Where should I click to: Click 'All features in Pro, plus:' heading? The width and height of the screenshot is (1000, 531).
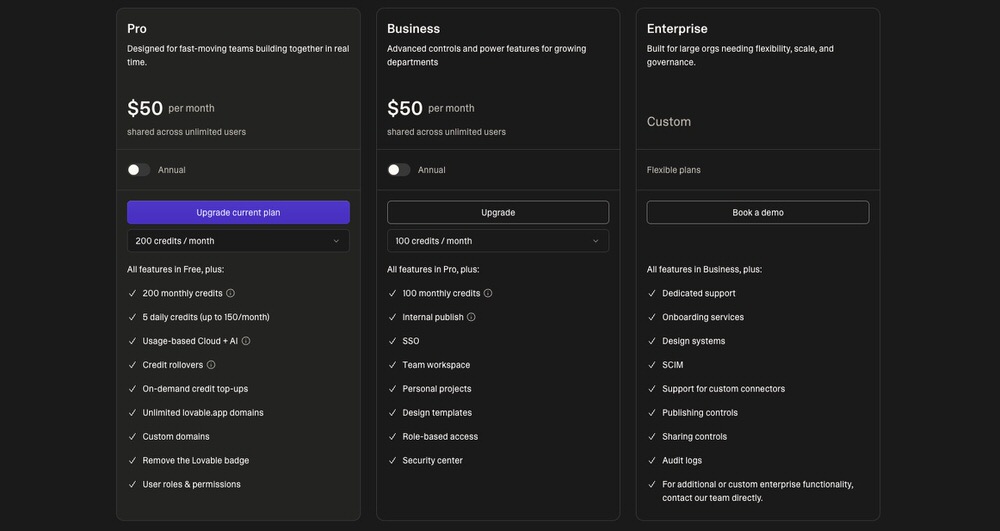pos(433,269)
